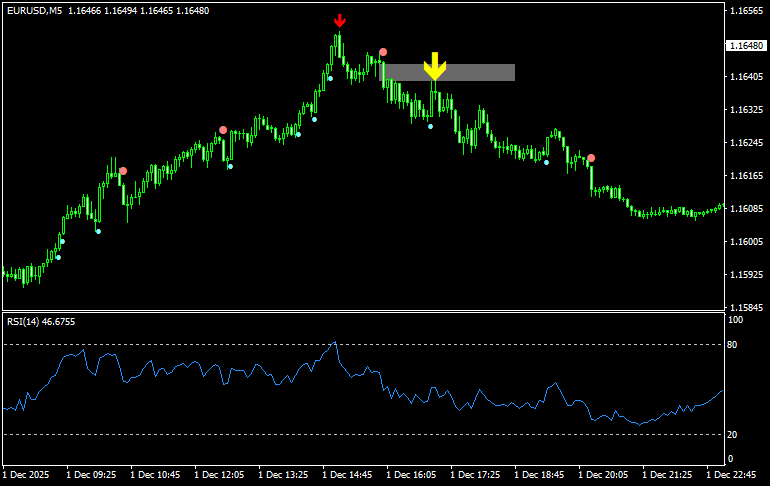
Task: Click the 1.15845 price axis label
Action: pos(746,307)
